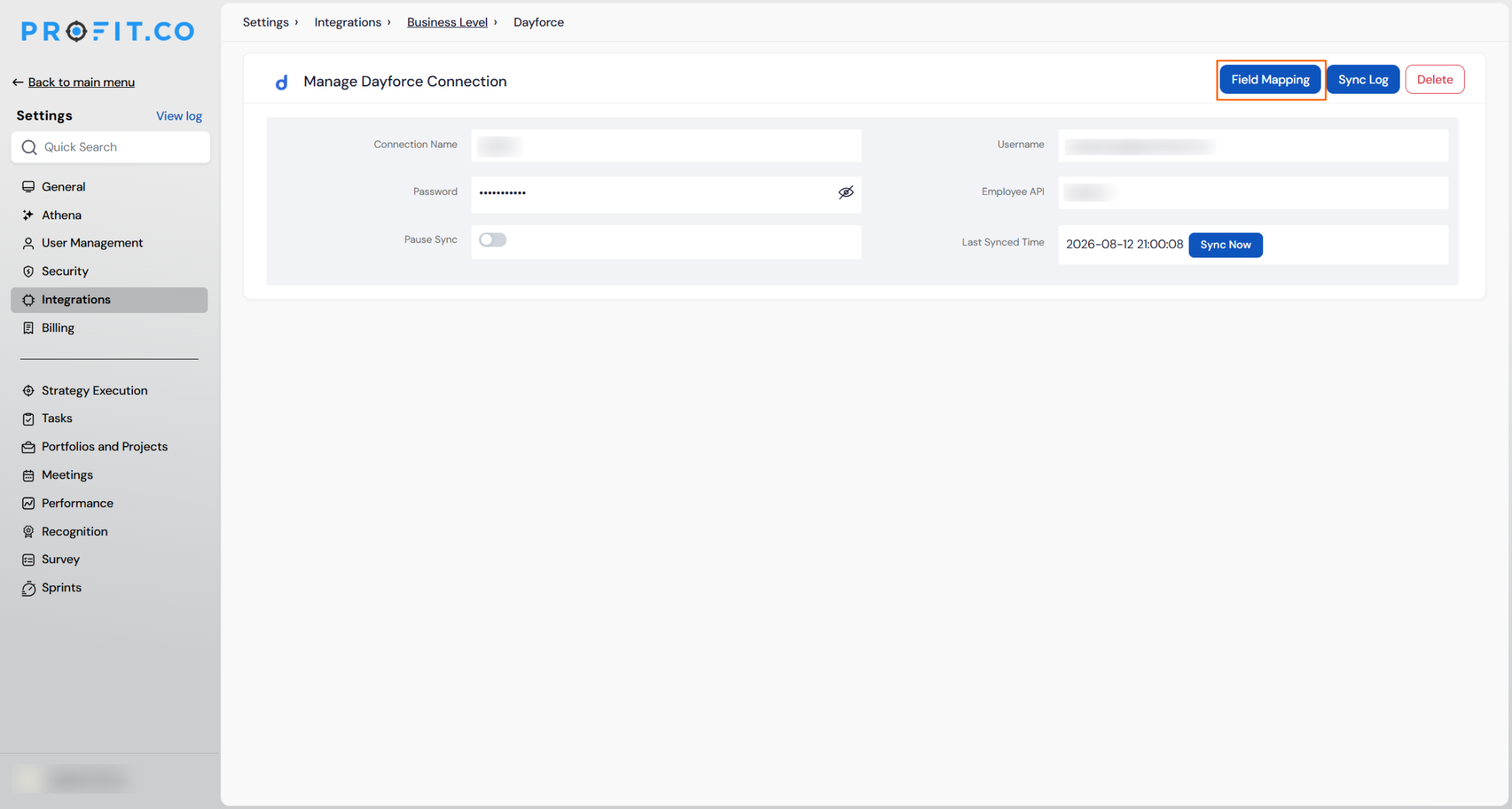The height and width of the screenshot is (809, 1512).
Task: Click the Meetings calendar icon
Action: coord(28,475)
